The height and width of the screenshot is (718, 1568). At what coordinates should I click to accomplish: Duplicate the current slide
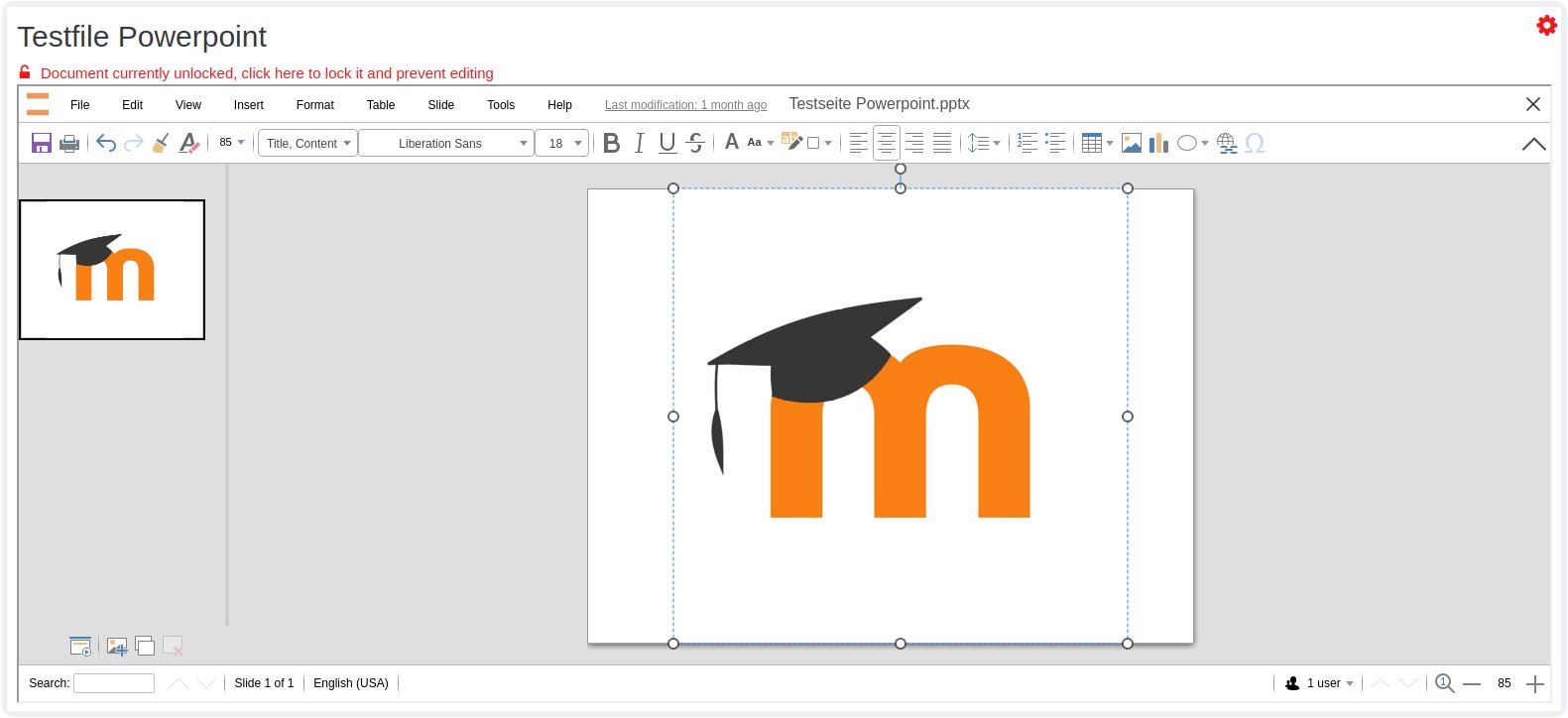pos(145,647)
